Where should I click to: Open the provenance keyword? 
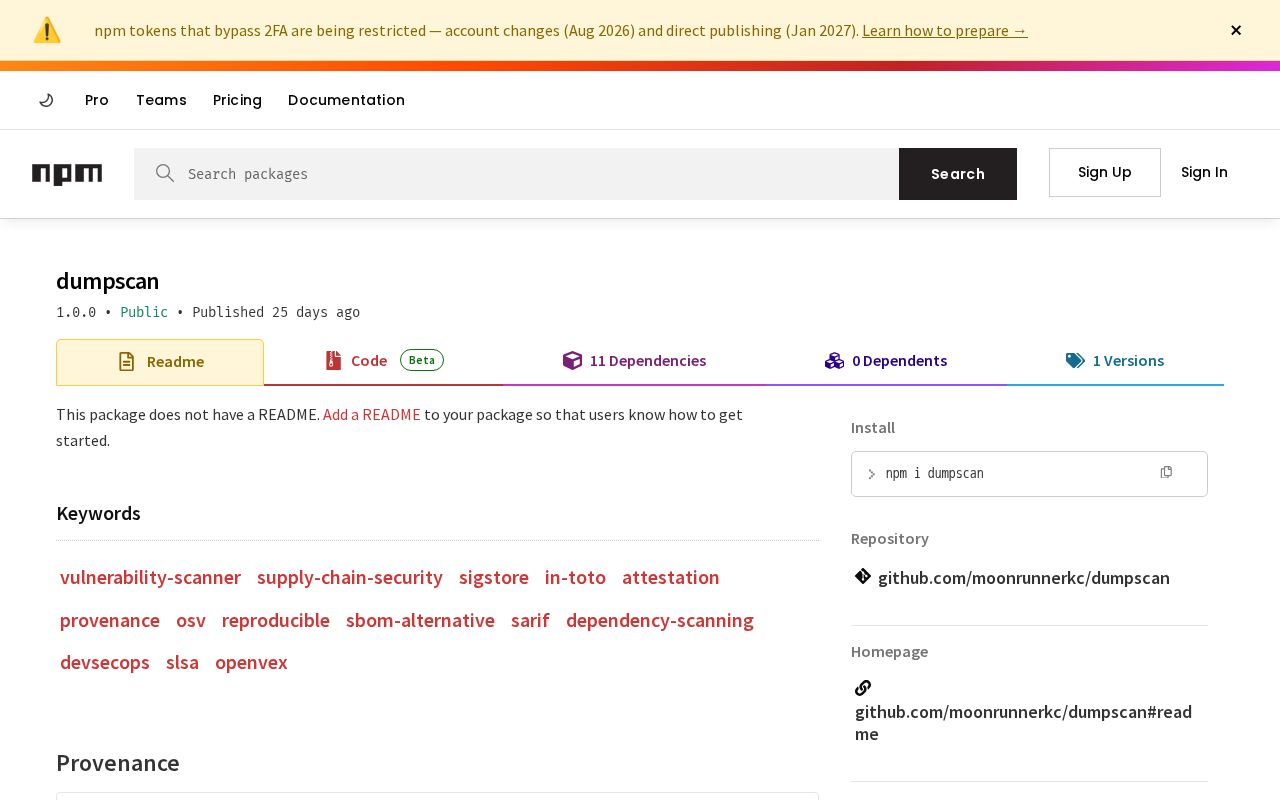coord(110,620)
